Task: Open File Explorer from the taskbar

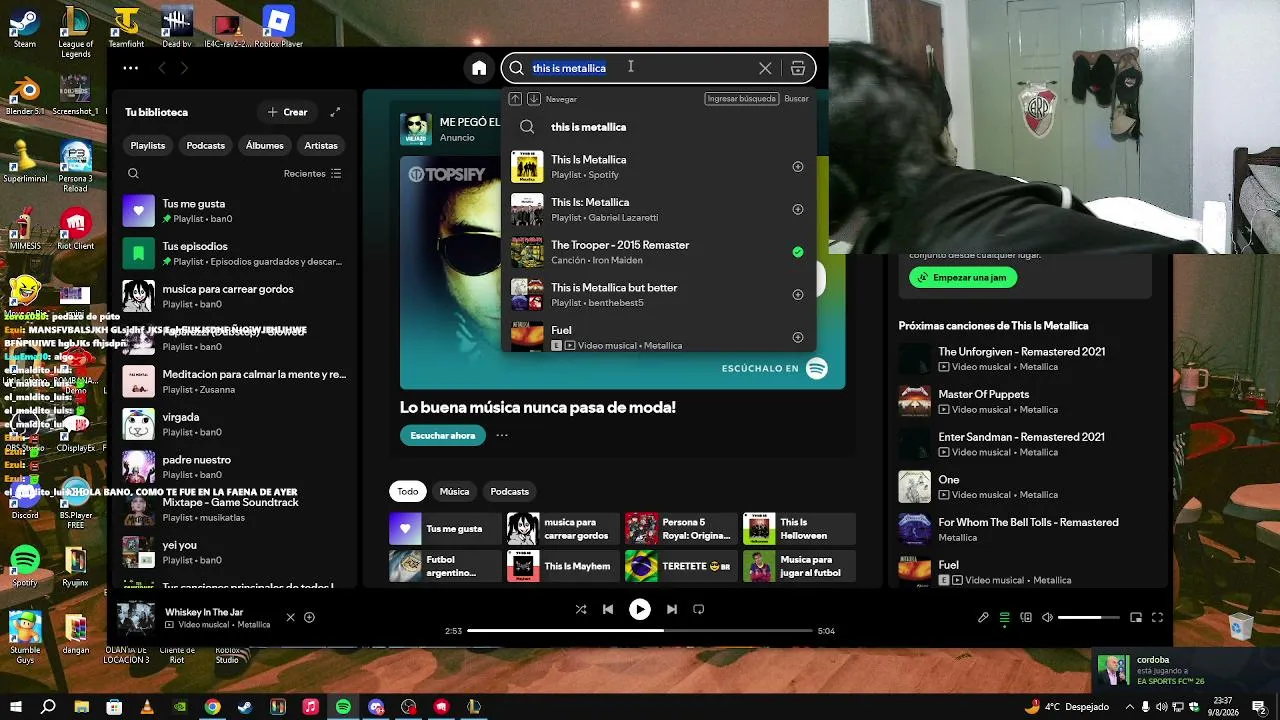Action: (x=81, y=707)
